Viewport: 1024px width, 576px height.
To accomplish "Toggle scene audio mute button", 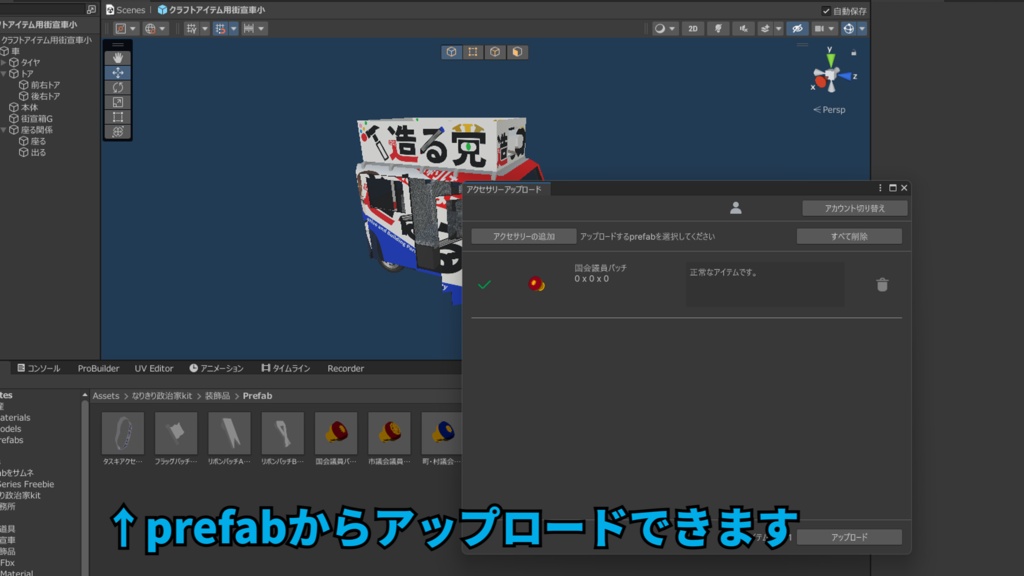I will point(743,29).
